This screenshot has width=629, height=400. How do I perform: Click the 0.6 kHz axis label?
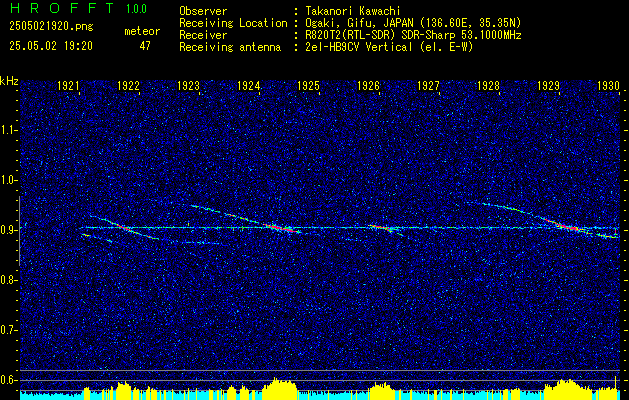8,380
